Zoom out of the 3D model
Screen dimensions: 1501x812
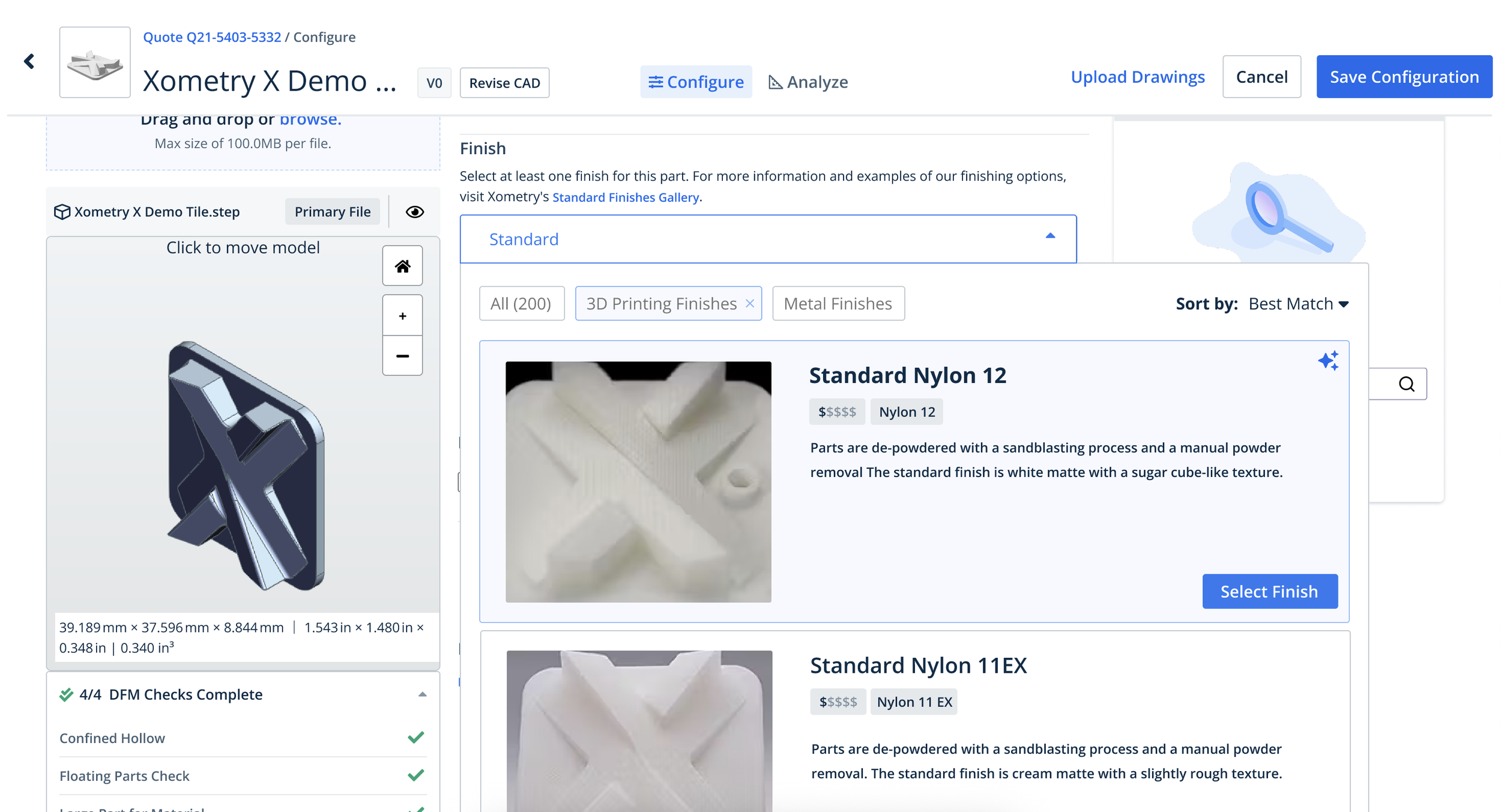pos(402,356)
